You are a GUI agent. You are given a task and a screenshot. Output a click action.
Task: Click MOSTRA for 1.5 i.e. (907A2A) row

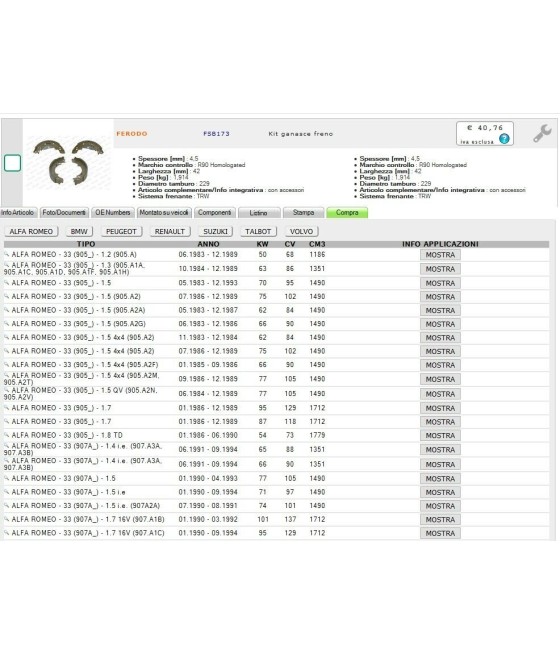[x=440, y=506]
